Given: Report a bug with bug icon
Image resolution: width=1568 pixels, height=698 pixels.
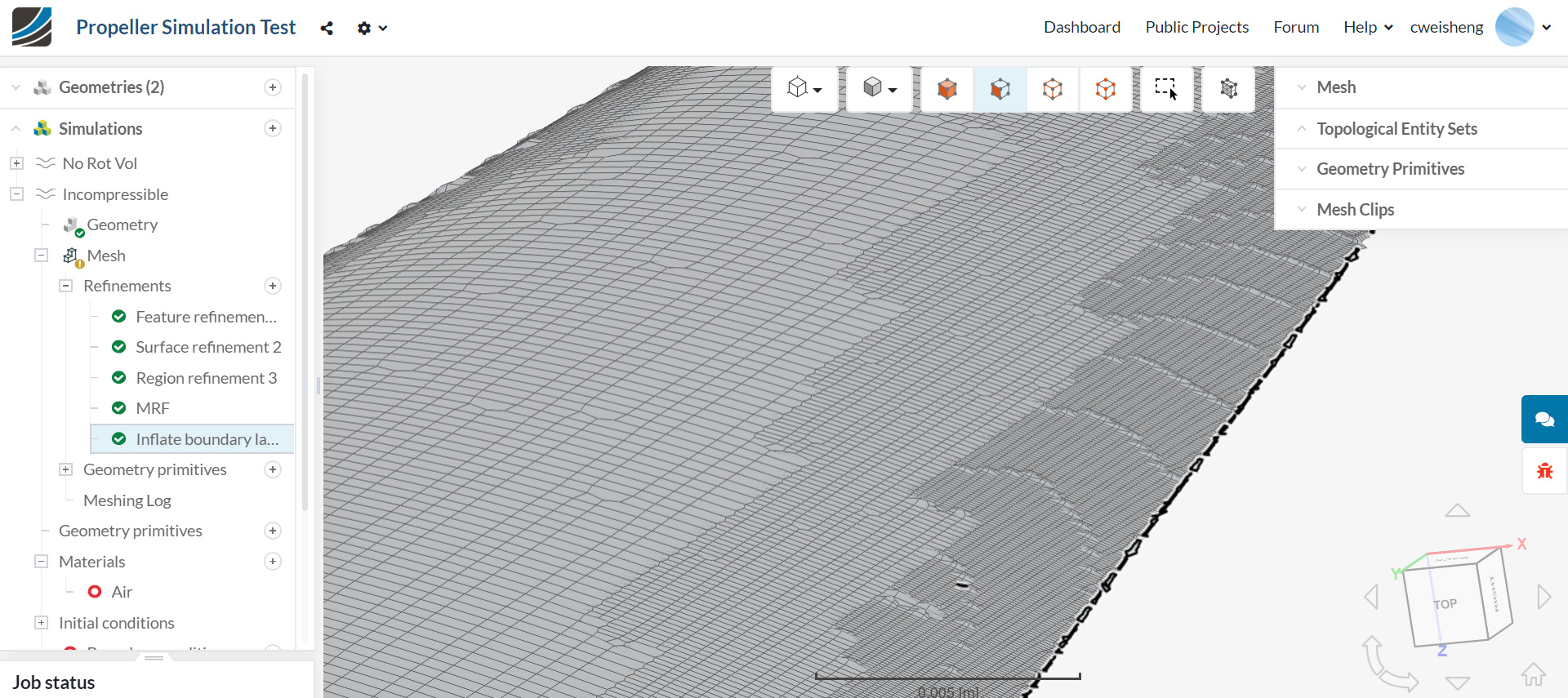Looking at the screenshot, I should [1545, 471].
